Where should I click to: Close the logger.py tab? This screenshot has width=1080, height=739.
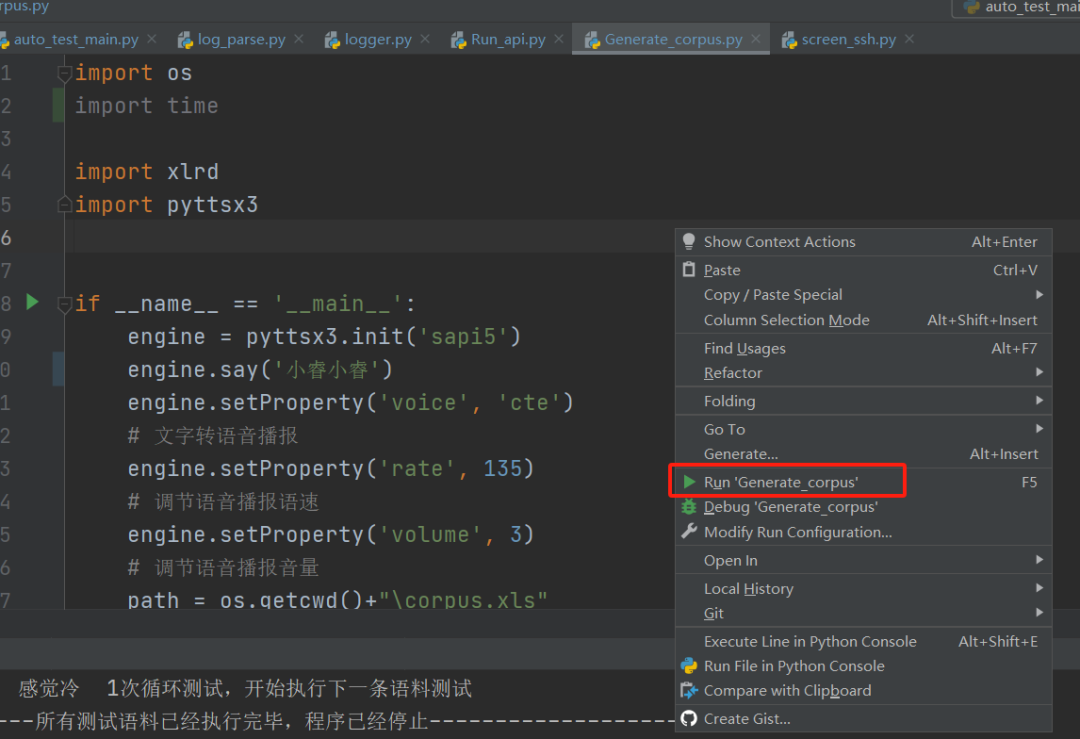tap(425, 39)
